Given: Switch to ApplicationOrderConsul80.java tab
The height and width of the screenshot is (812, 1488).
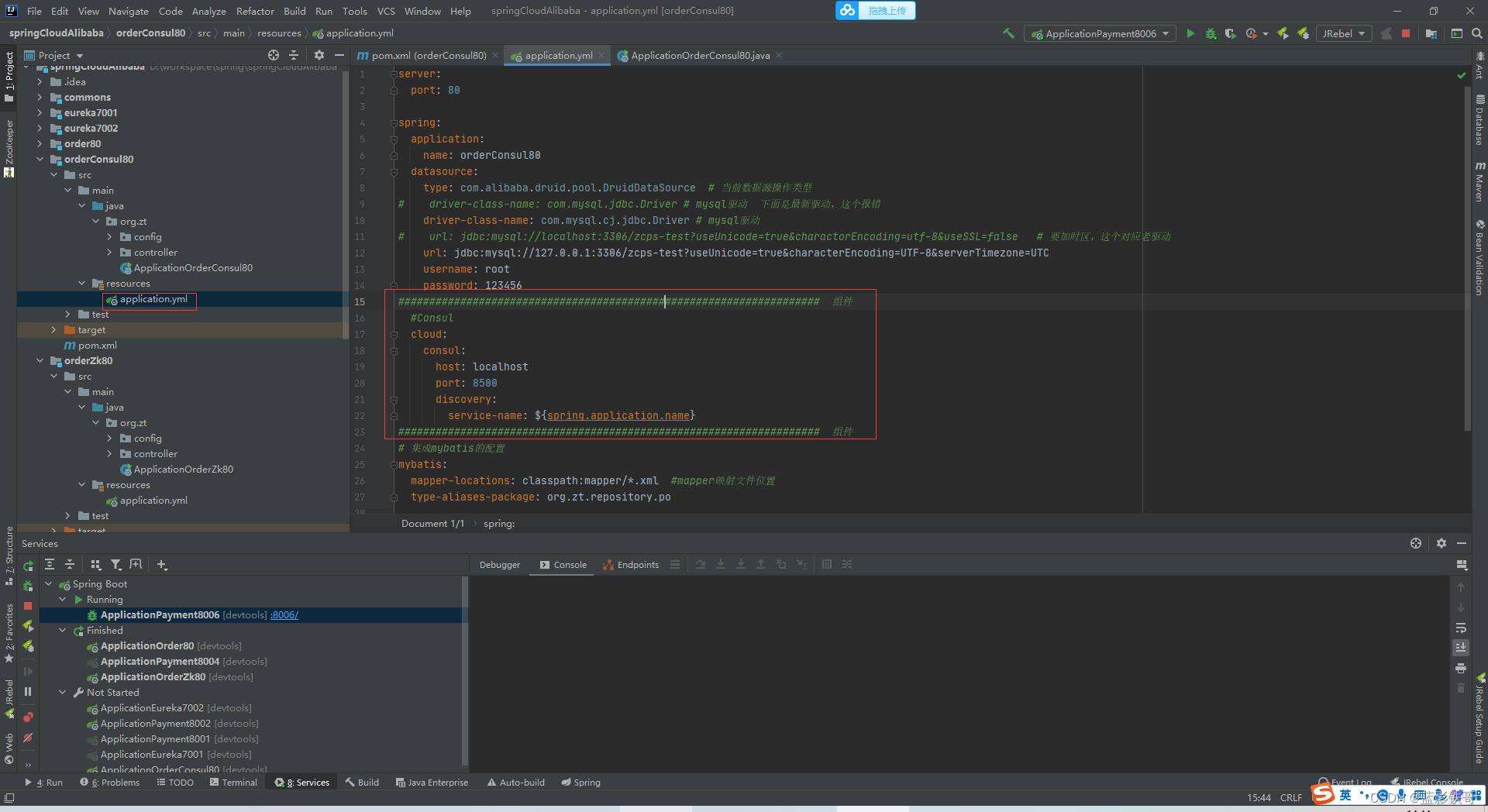Looking at the screenshot, I should tap(700, 55).
